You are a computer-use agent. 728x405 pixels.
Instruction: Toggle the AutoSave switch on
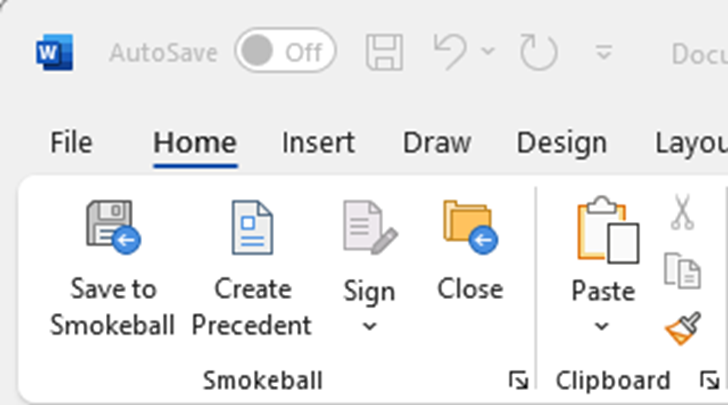click(x=286, y=51)
